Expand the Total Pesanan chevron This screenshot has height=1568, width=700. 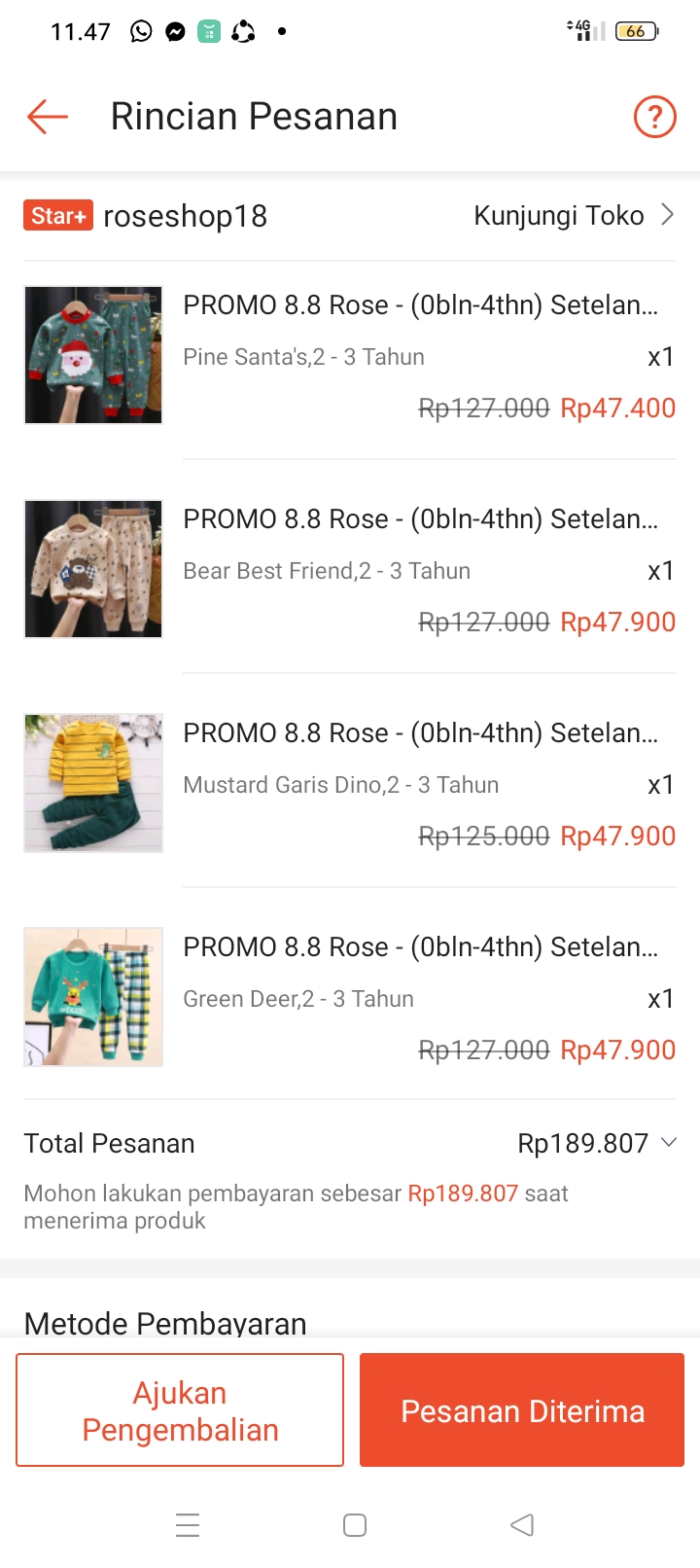(x=669, y=1142)
